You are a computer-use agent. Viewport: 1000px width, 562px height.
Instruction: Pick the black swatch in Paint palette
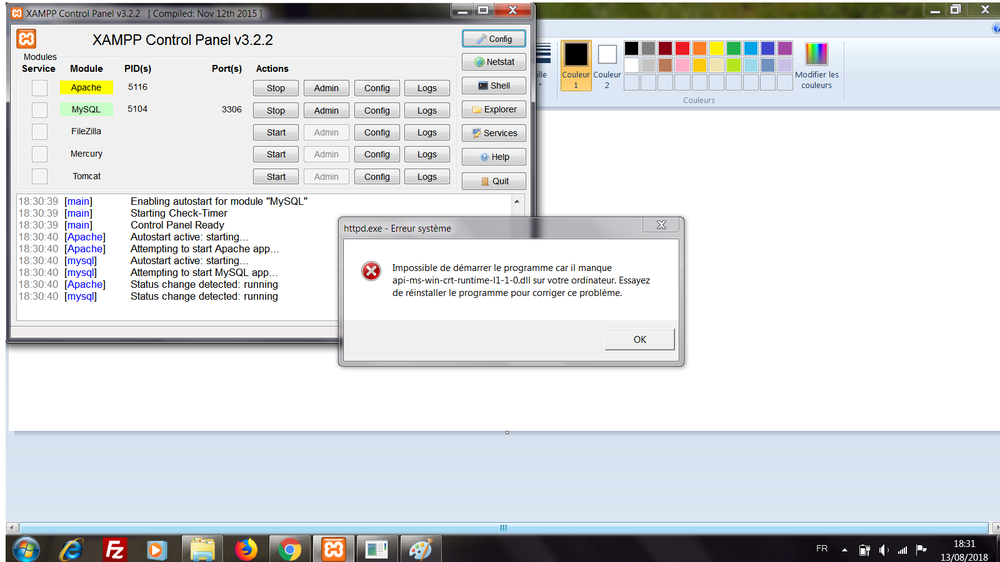point(631,48)
